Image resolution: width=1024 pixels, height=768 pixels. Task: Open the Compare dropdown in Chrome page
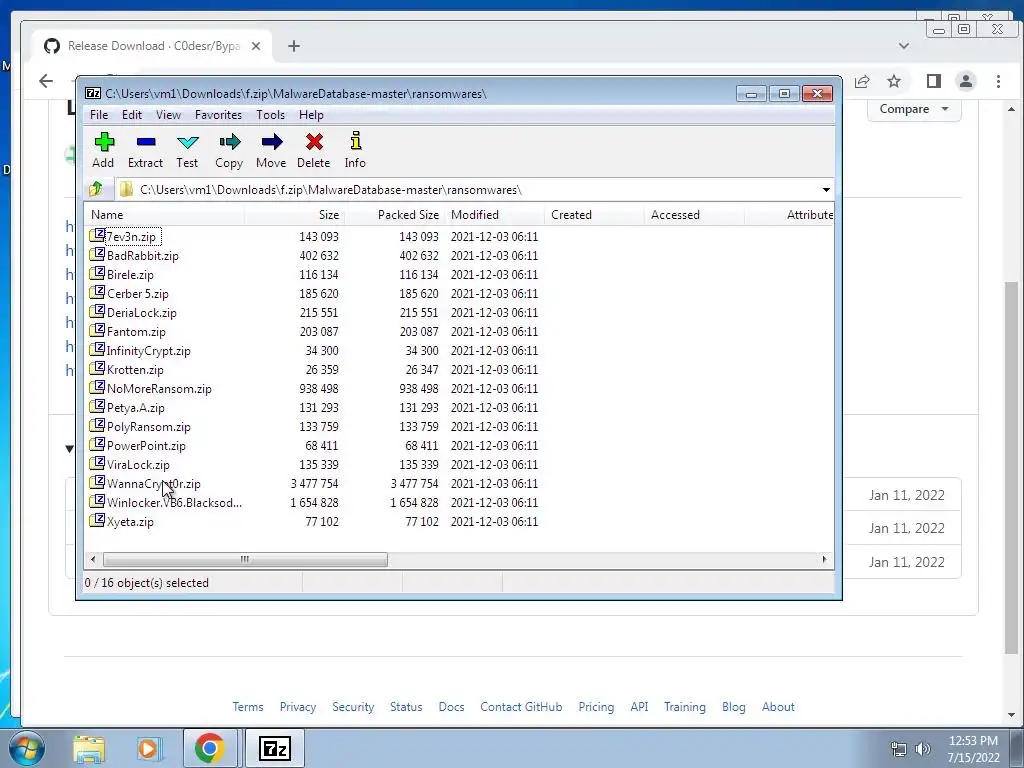(x=914, y=109)
